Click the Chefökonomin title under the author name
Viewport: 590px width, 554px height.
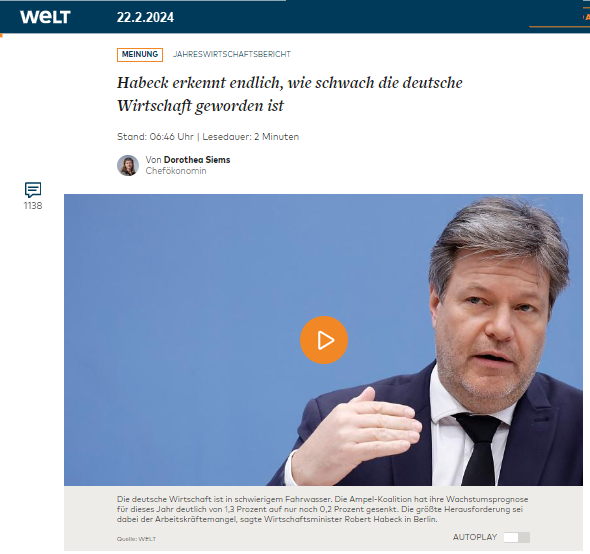176,171
